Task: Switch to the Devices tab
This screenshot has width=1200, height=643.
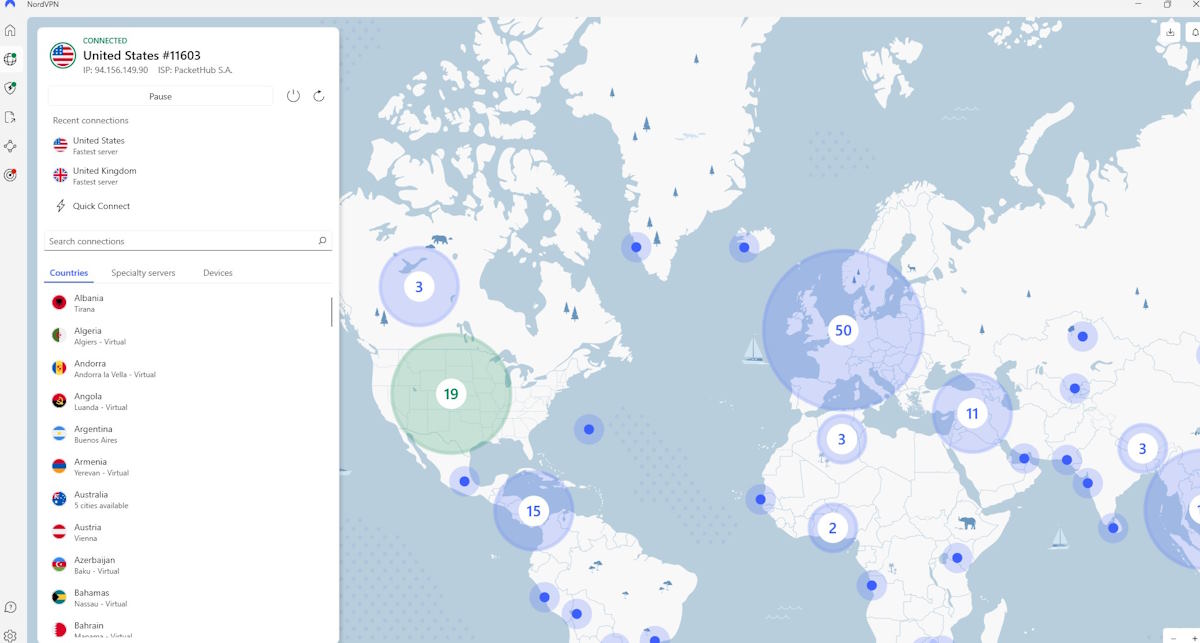Action: tap(218, 273)
